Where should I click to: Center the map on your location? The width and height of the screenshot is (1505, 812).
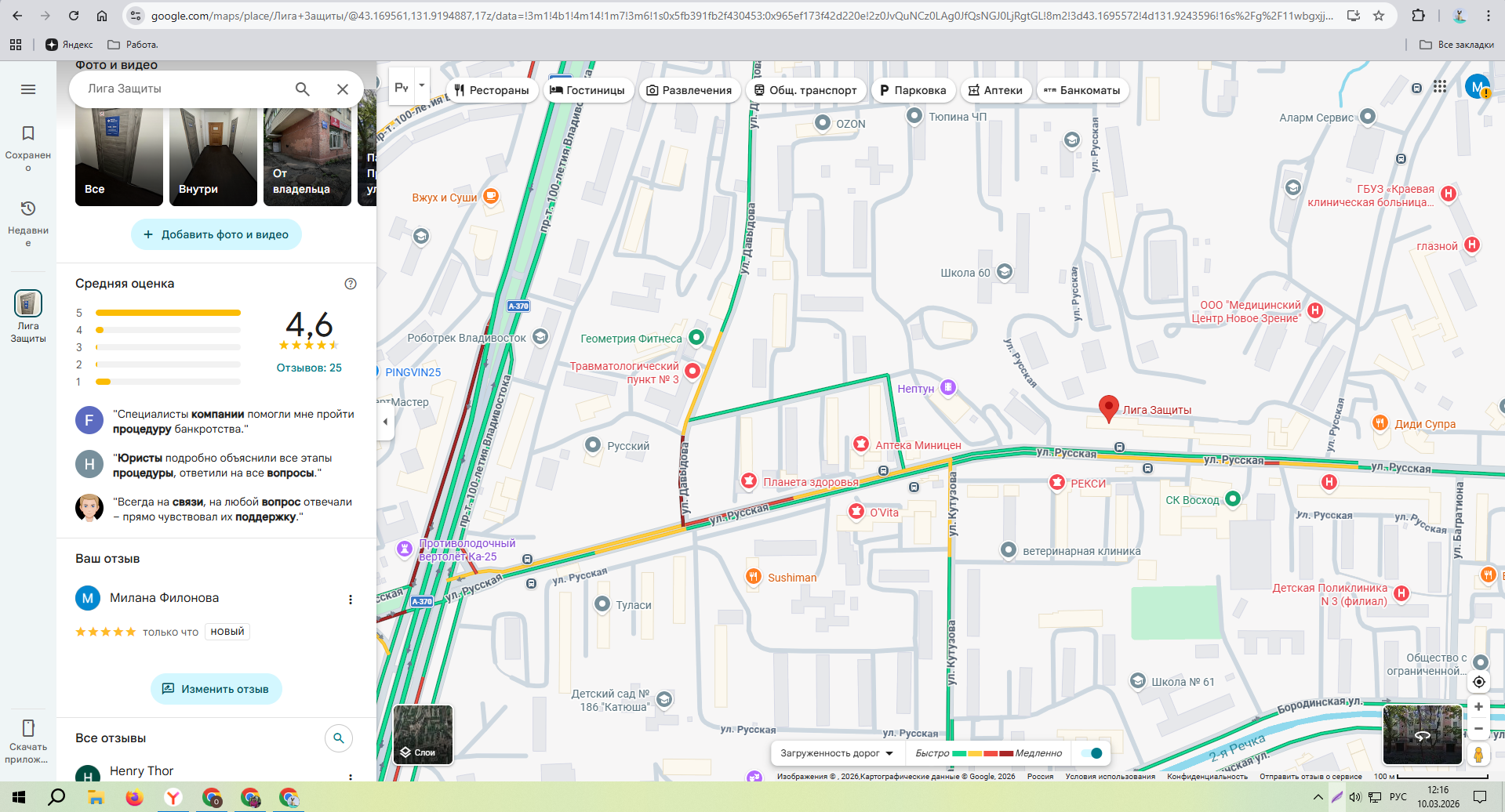(x=1478, y=682)
